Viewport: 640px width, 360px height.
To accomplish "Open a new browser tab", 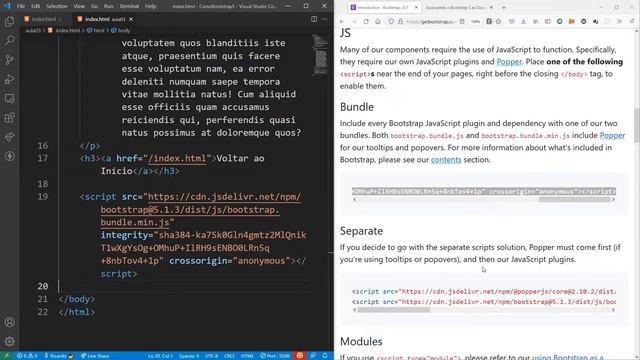I will (504, 7).
